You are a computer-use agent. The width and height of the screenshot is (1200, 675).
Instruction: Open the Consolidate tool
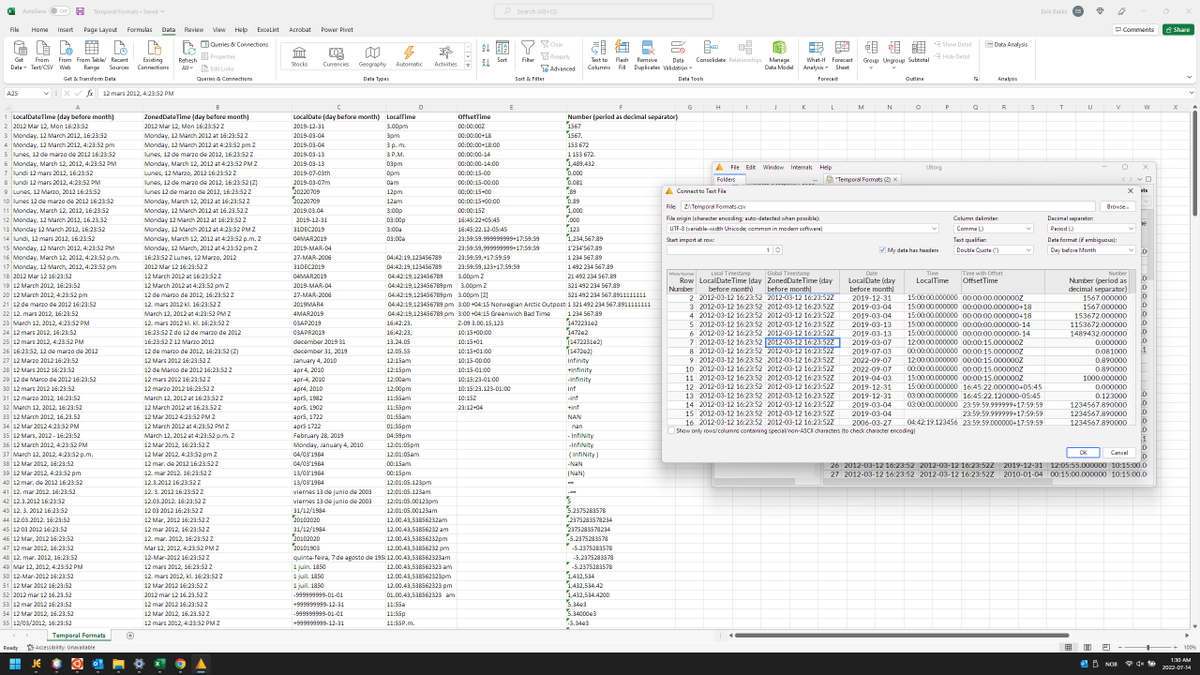(x=710, y=52)
